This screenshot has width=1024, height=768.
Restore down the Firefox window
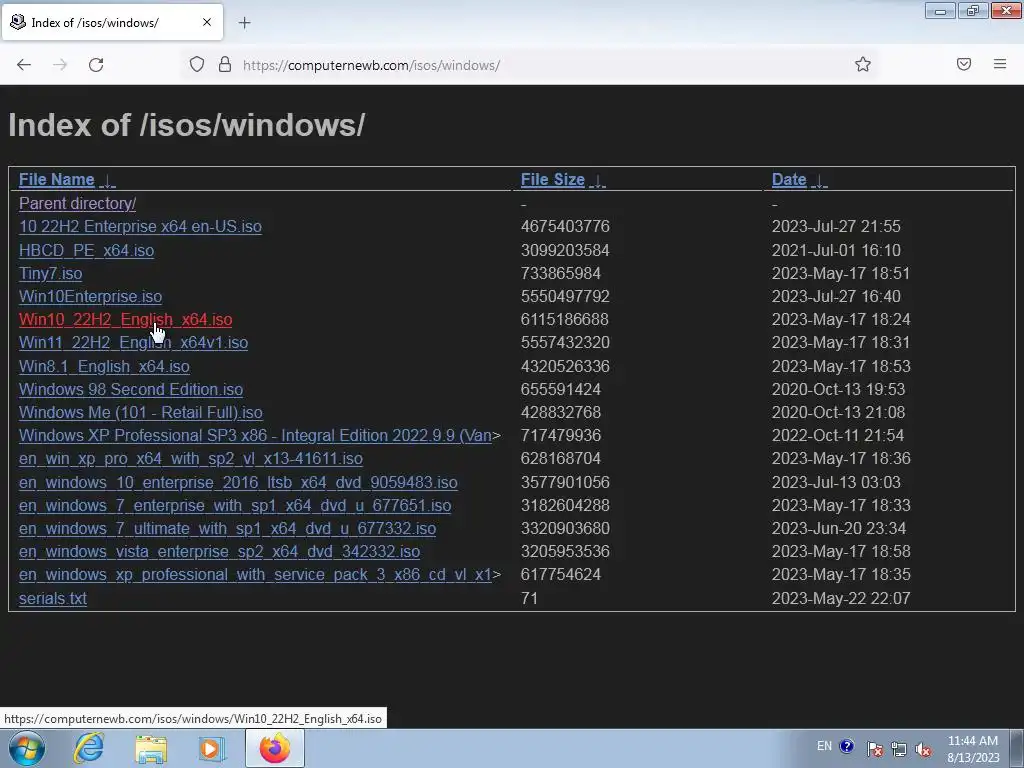(x=972, y=10)
